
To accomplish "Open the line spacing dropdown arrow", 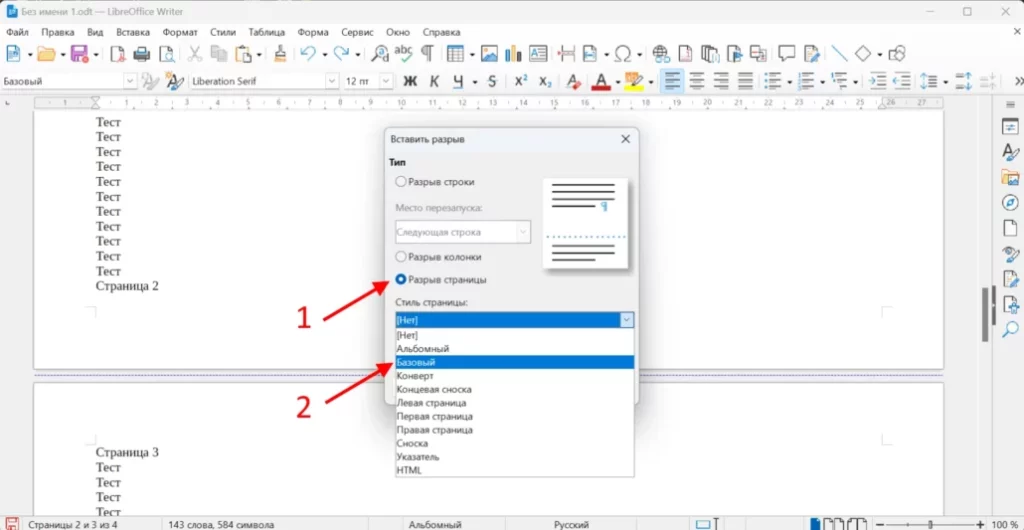I will click(945, 82).
